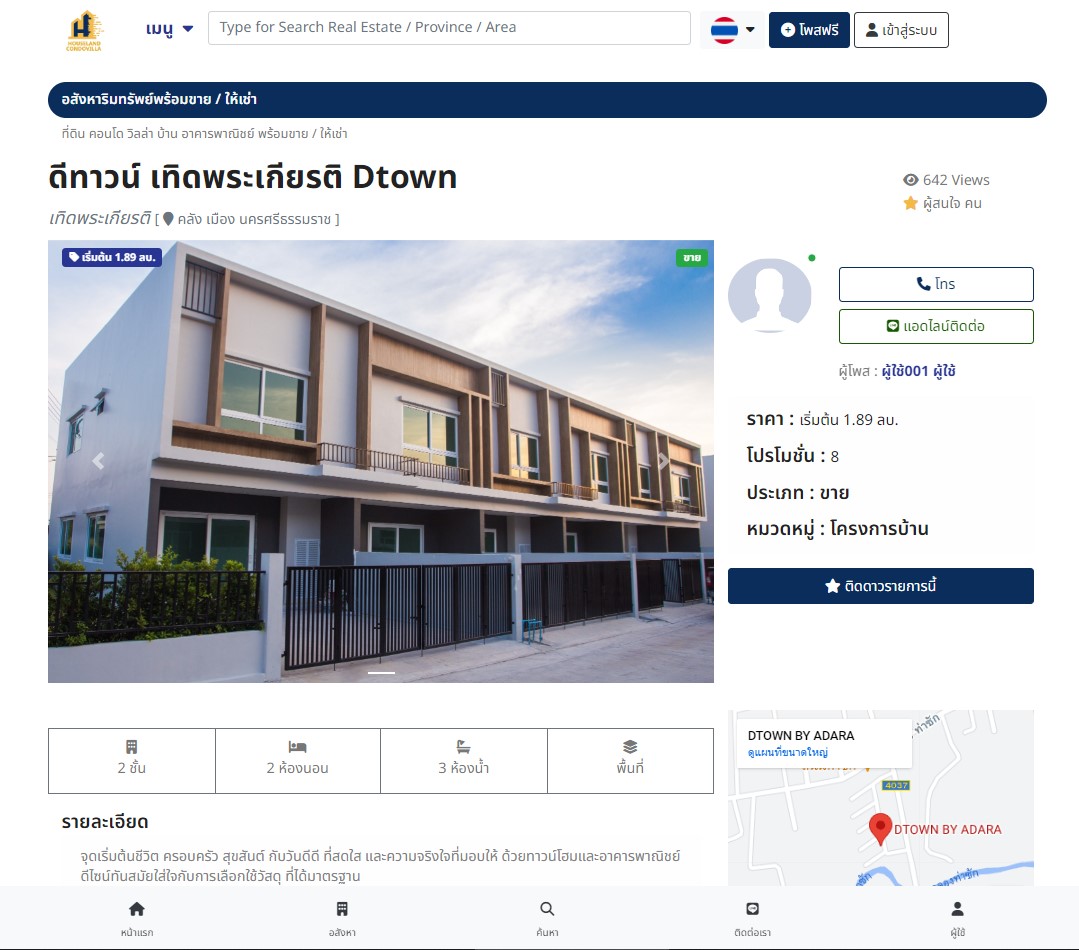Open the อสังหา building icon tab

(342, 917)
